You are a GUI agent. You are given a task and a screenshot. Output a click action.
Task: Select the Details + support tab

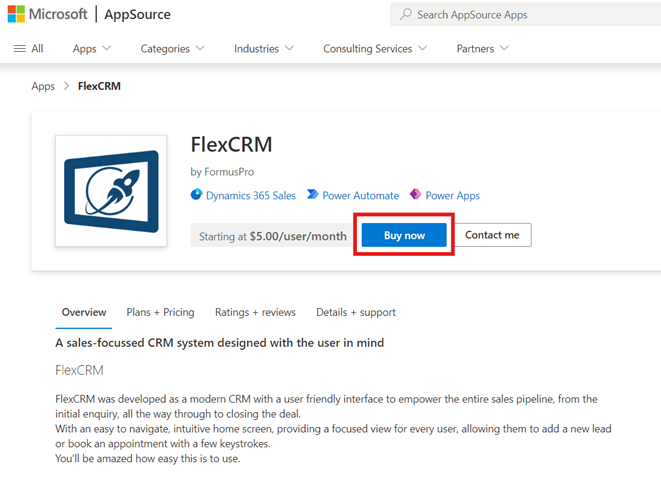(x=356, y=312)
